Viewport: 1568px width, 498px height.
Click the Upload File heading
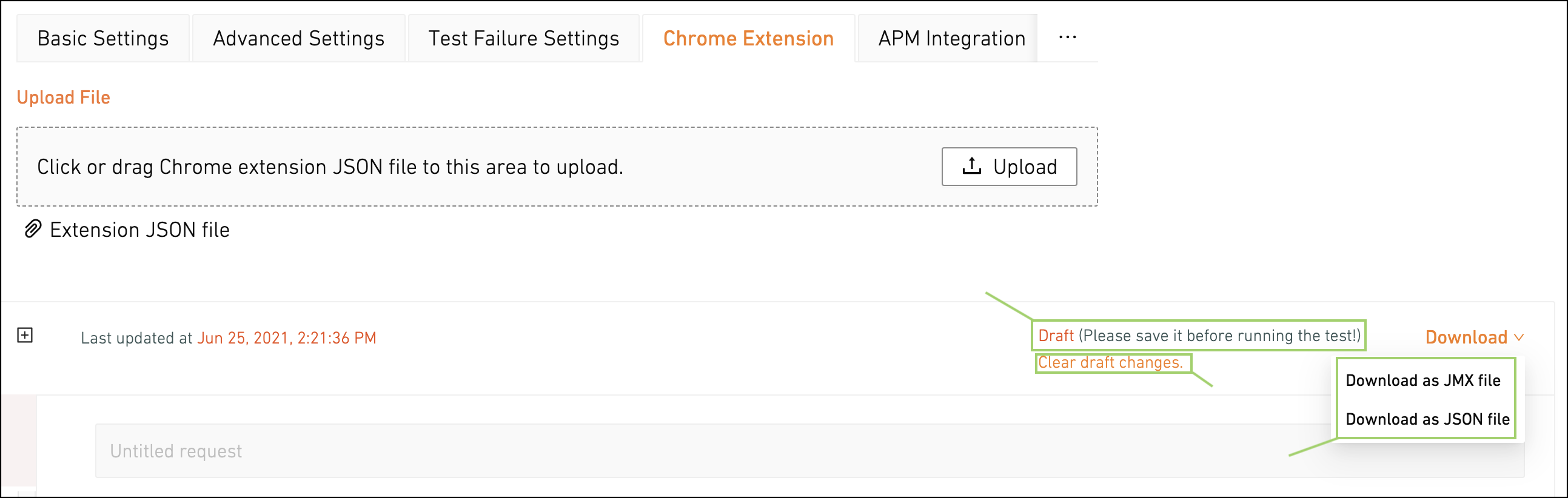click(63, 98)
